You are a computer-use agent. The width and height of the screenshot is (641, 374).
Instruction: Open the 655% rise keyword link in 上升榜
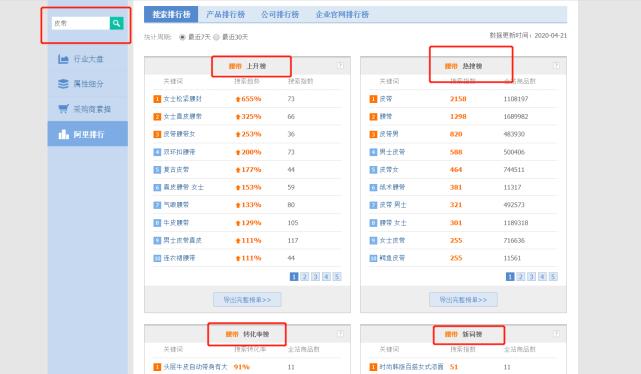[x=182, y=99]
